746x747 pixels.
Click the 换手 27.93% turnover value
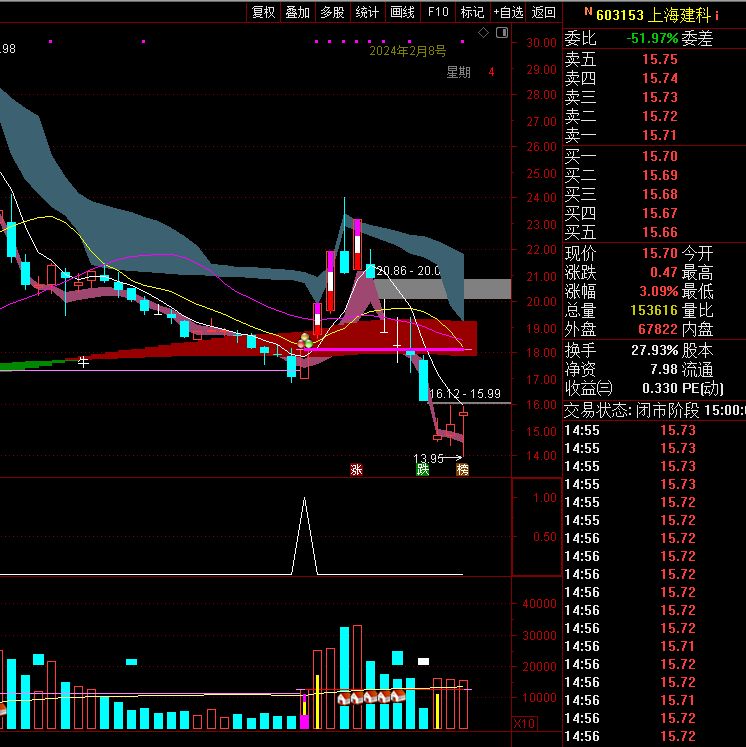[655, 350]
